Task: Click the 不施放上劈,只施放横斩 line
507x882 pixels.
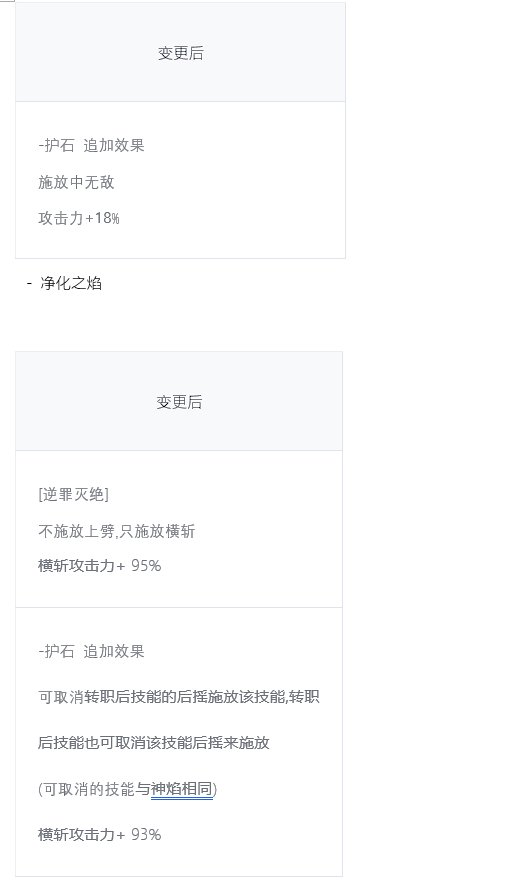Action: pyautogui.click(x=116, y=531)
